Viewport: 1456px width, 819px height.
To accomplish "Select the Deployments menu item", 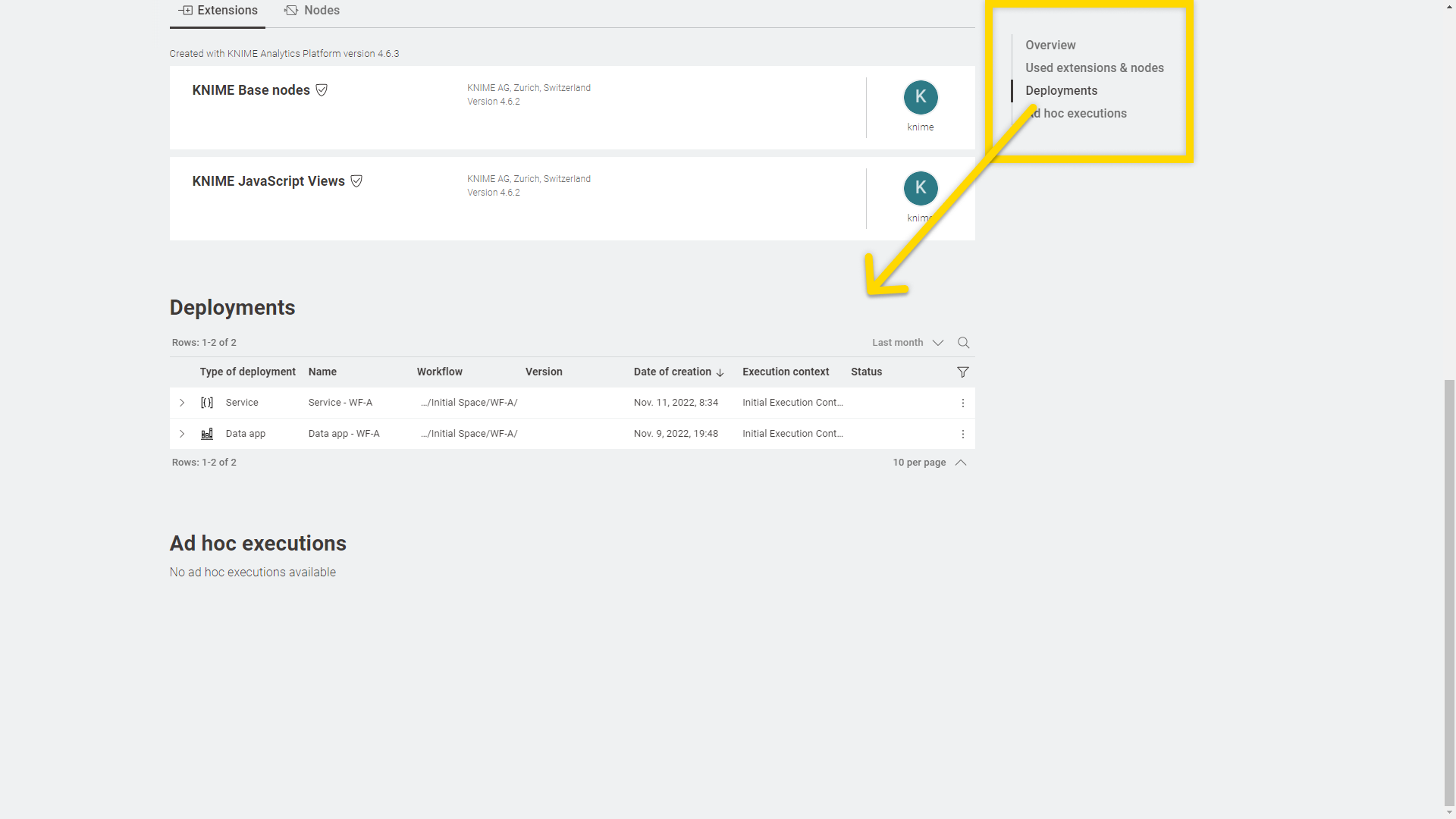I will pos(1061,90).
